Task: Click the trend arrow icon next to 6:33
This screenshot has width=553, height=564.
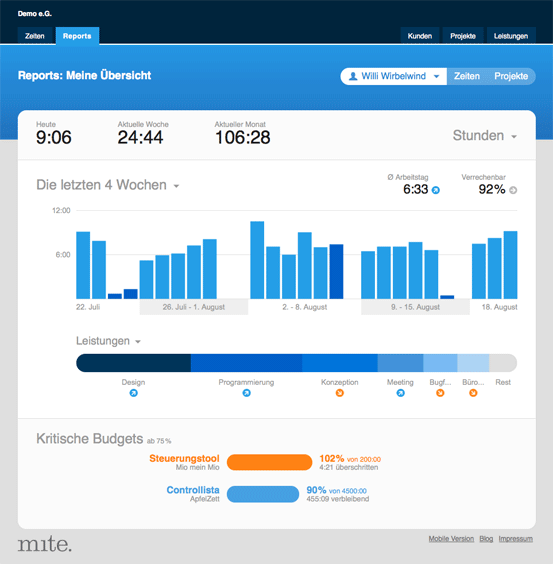Action: tap(435, 190)
